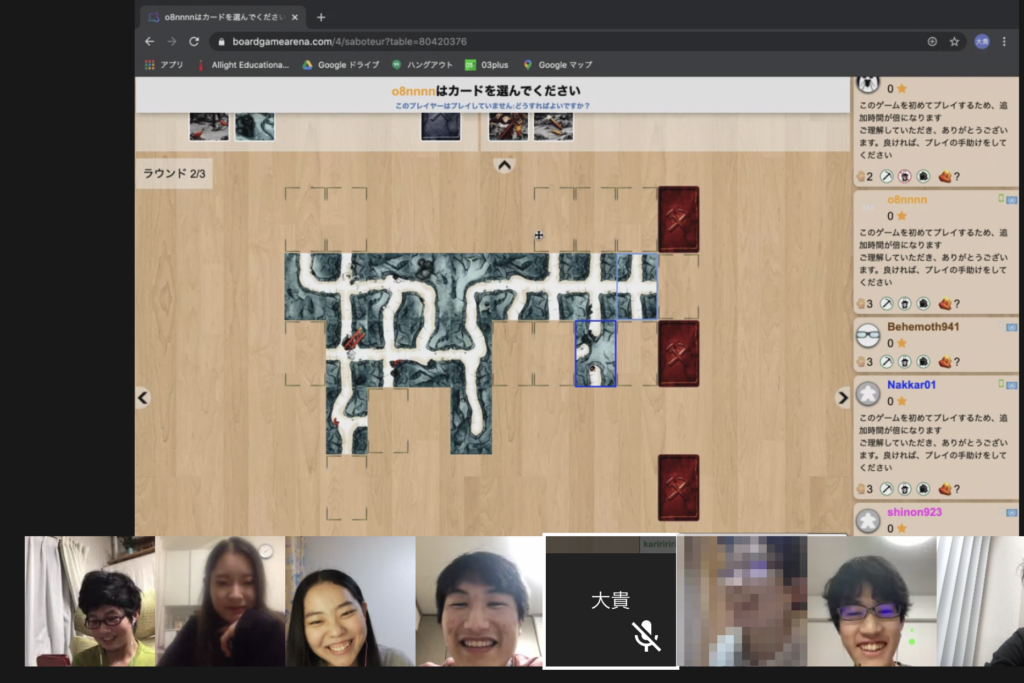Click o8nnnn's mine cart tool icon
Screen dimensions: 1024x683
pos(923,304)
